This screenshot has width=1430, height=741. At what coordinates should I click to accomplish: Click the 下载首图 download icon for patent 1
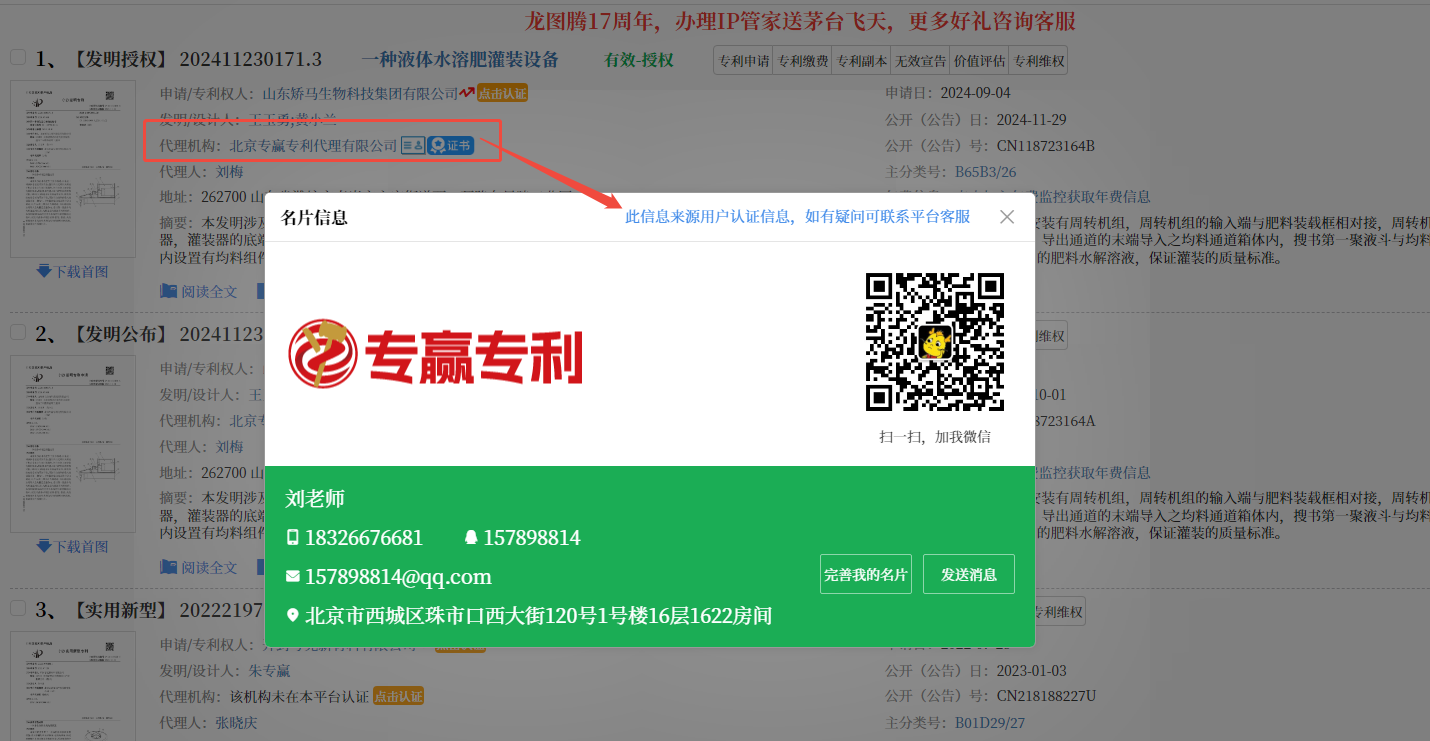click(x=44, y=271)
